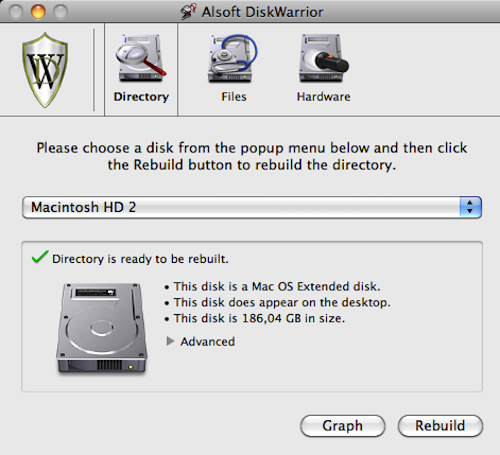
Task: Click the large hard drive image
Action: tap(102, 329)
